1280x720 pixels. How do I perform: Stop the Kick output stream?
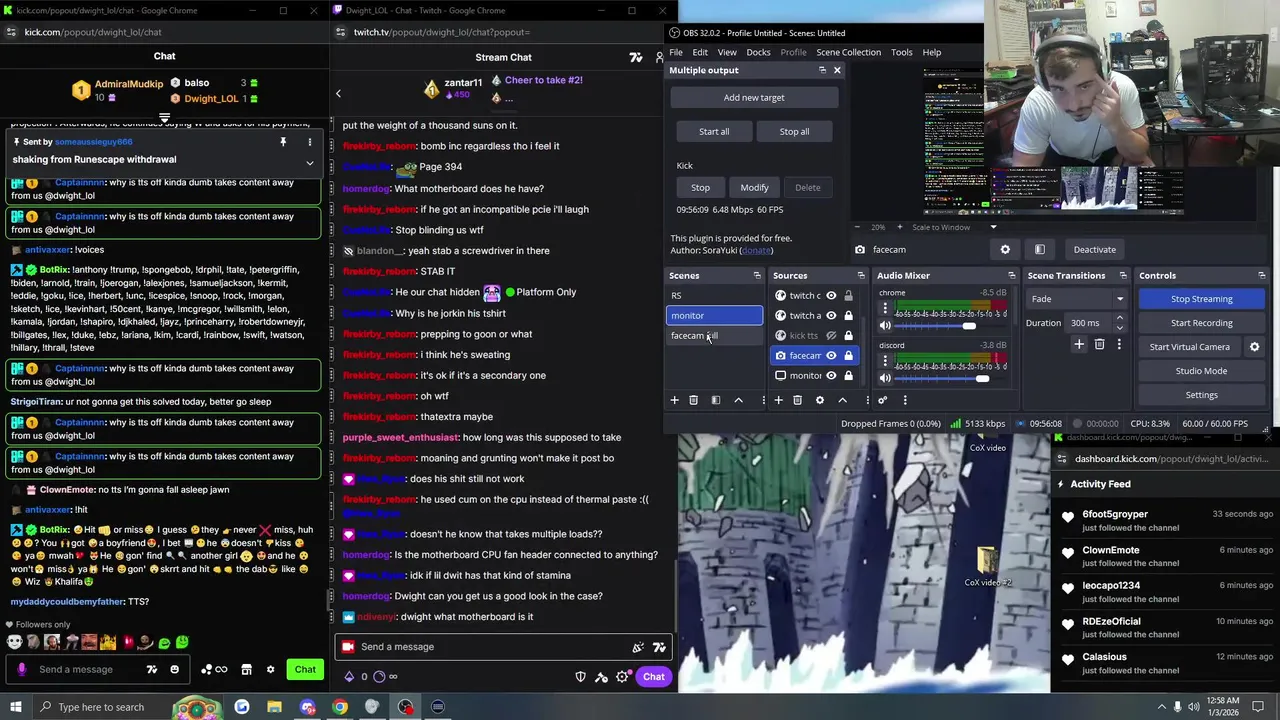pos(700,188)
